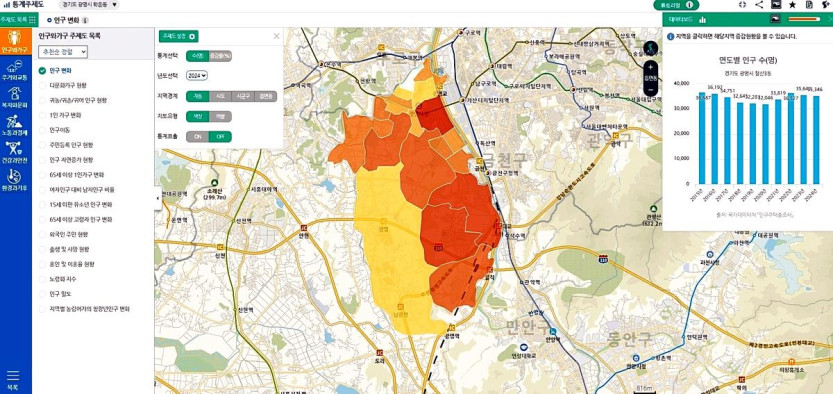Image resolution: width=833 pixels, height=394 pixels.
Task: Click the 튜토리얼 tutorial button
Action: 676,5
